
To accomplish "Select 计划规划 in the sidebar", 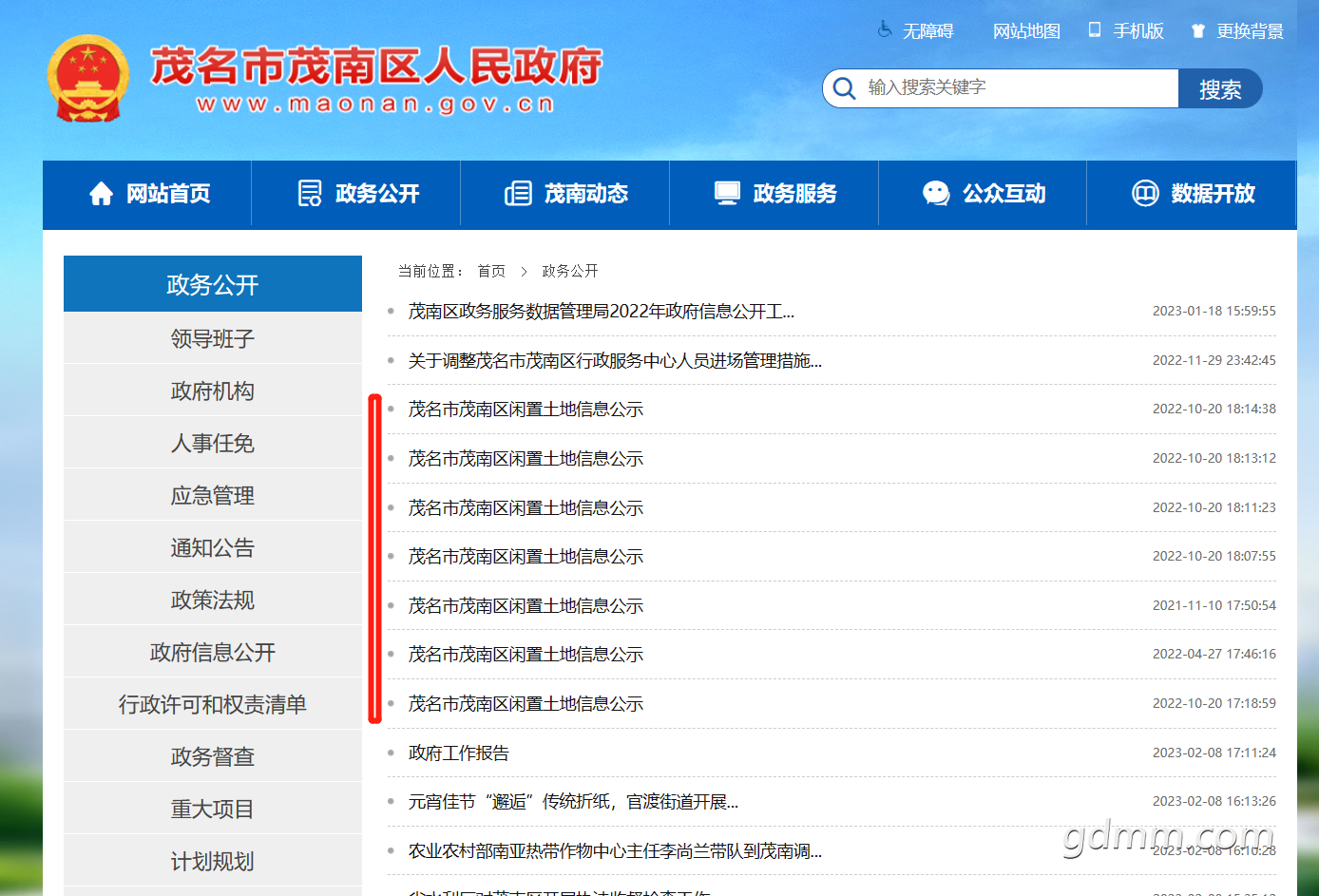I will tap(213, 861).
